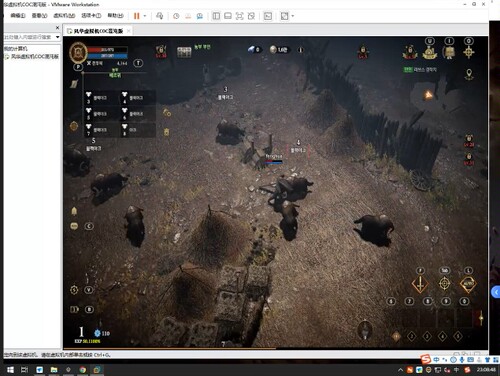Screen dimensions: 500x376
Task: Open the console view toolbar icon
Action: (x=268, y=16)
